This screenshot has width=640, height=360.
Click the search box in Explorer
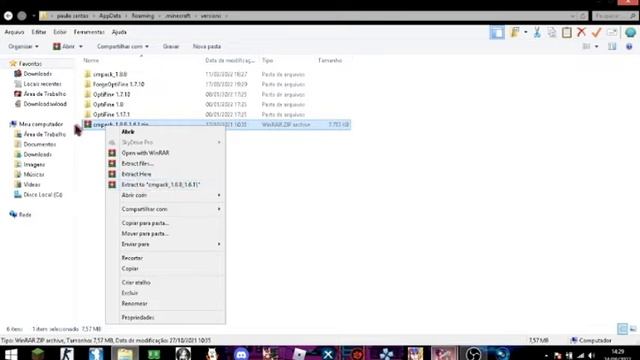(x=615, y=16)
